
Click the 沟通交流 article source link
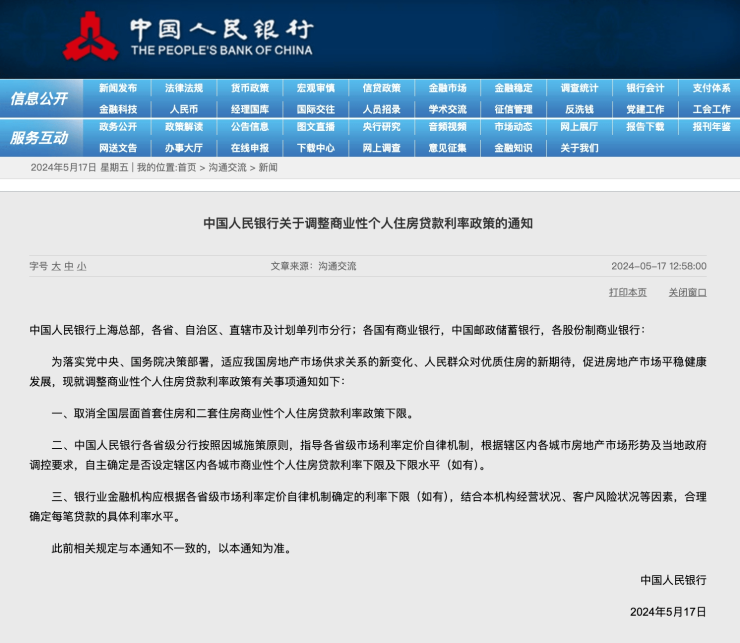tap(337, 266)
